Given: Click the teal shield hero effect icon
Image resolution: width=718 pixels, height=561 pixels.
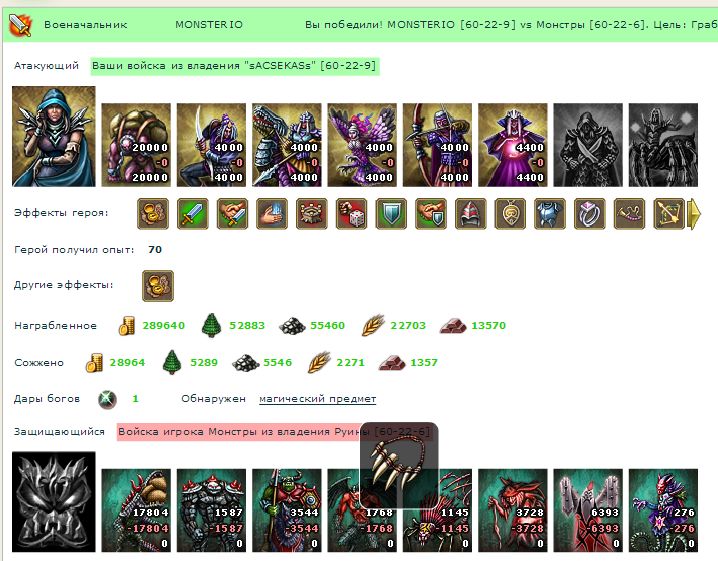Looking at the screenshot, I should [x=392, y=213].
